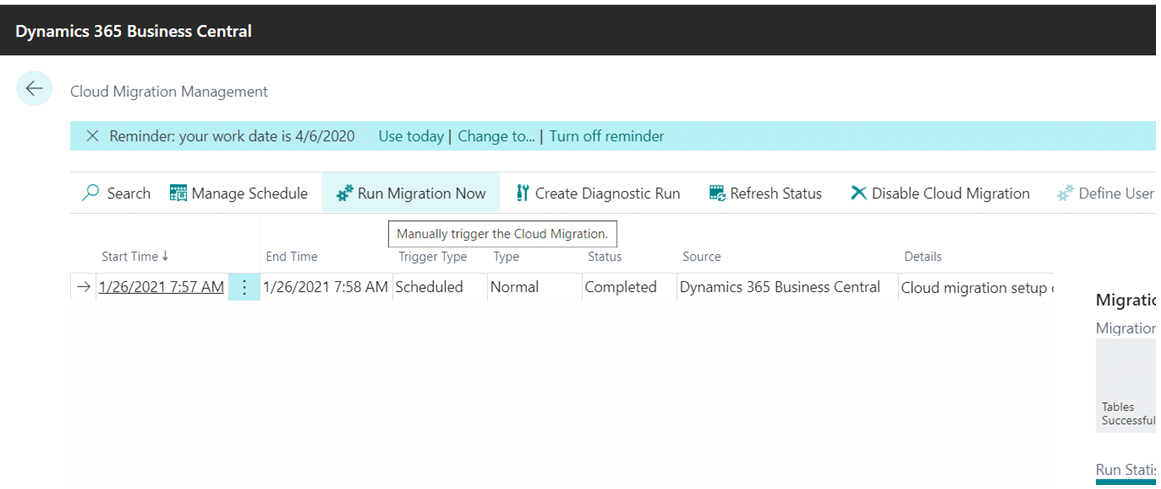This screenshot has height=489, width=1161.
Task: Open Manage Schedule calendar icon
Action: 178,193
